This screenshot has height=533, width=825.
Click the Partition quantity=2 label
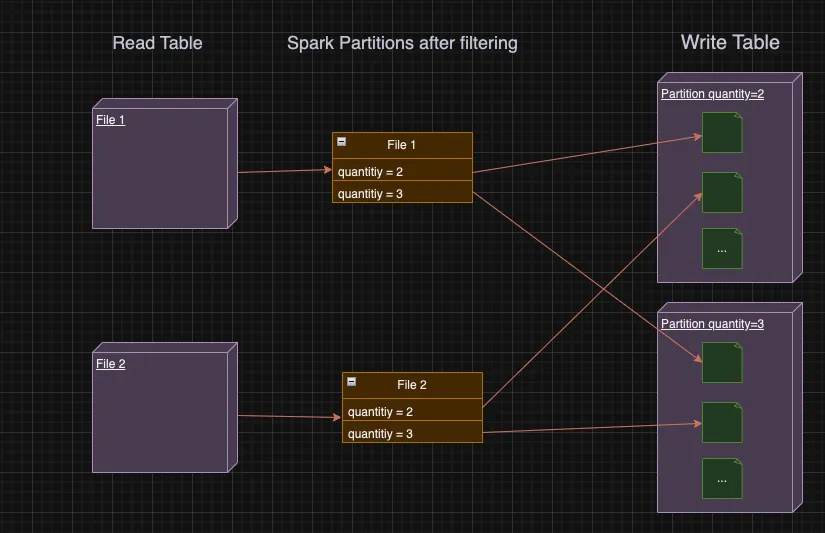[x=712, y=94]
